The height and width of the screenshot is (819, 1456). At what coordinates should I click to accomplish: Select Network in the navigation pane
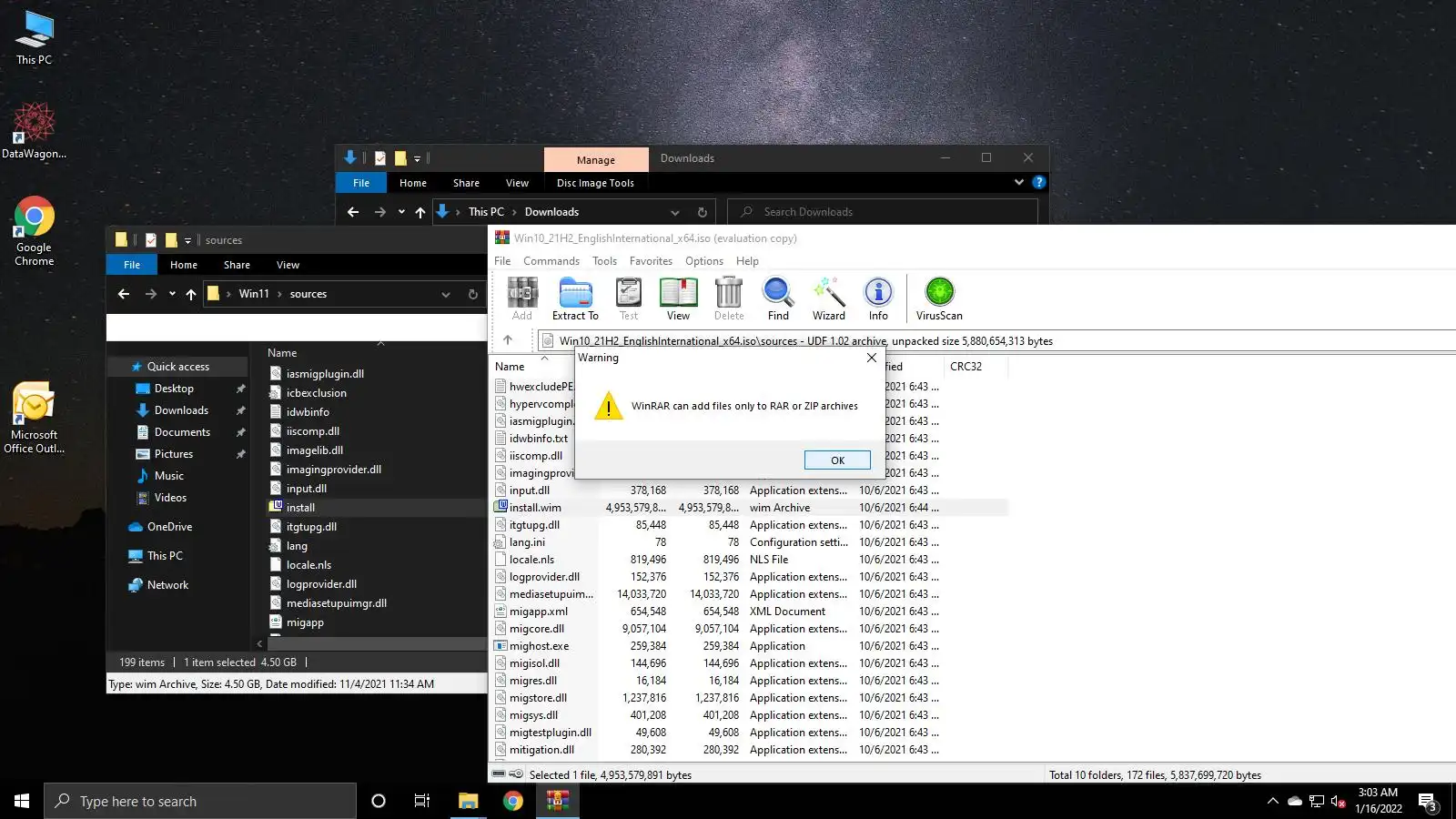(167, 585)
